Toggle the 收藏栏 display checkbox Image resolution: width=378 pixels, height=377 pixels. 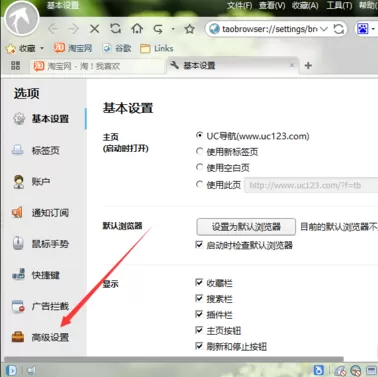click(199, 283)
